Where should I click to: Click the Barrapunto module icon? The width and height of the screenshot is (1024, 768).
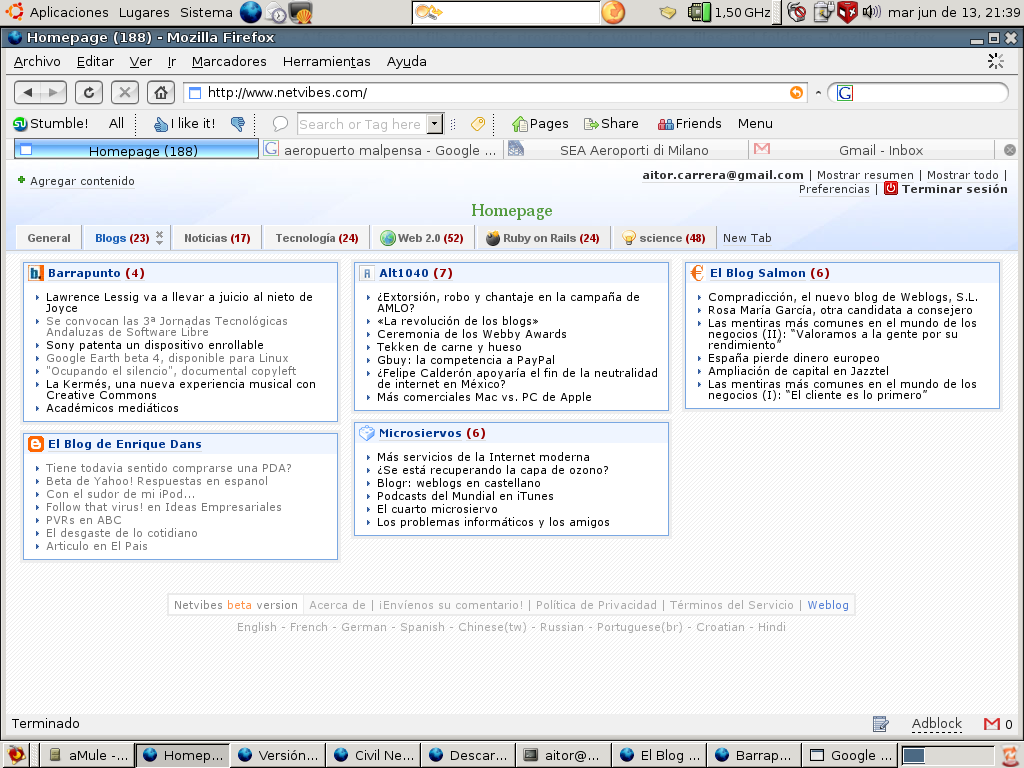(x=36, y=273)
